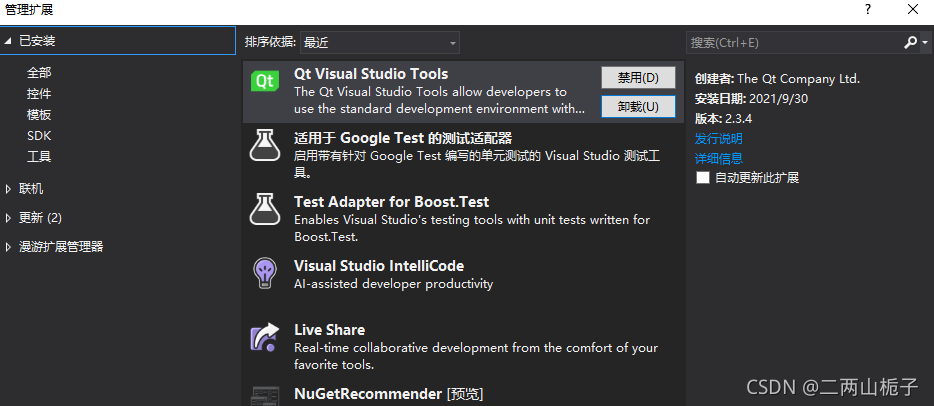
Task: Select the IntelliCode lightbulb icon
Action: pos(264,273)
